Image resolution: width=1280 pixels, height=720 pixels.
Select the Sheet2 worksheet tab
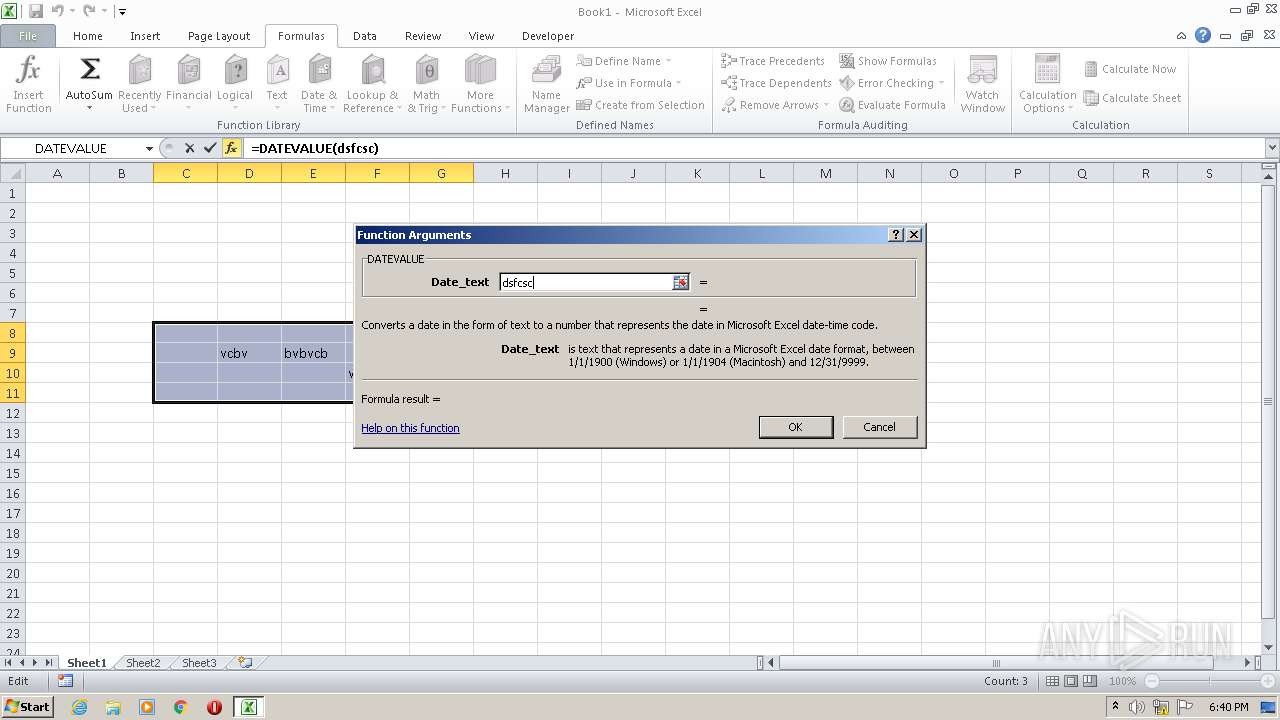coord(143,663)
